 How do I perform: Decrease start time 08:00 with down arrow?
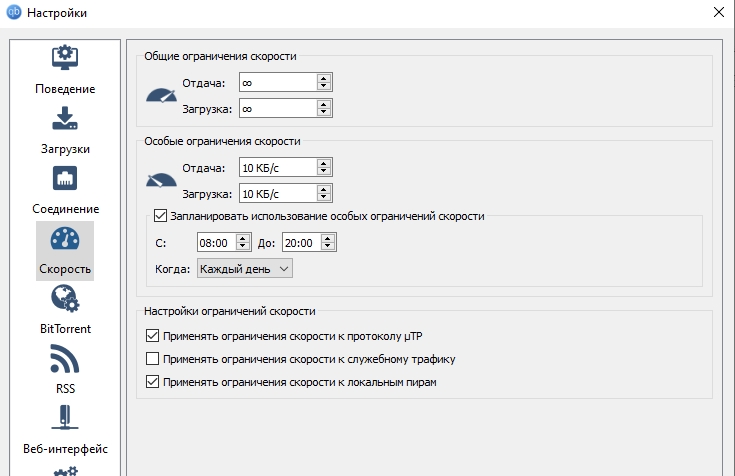pyautogui.click(x=243, y=247)
